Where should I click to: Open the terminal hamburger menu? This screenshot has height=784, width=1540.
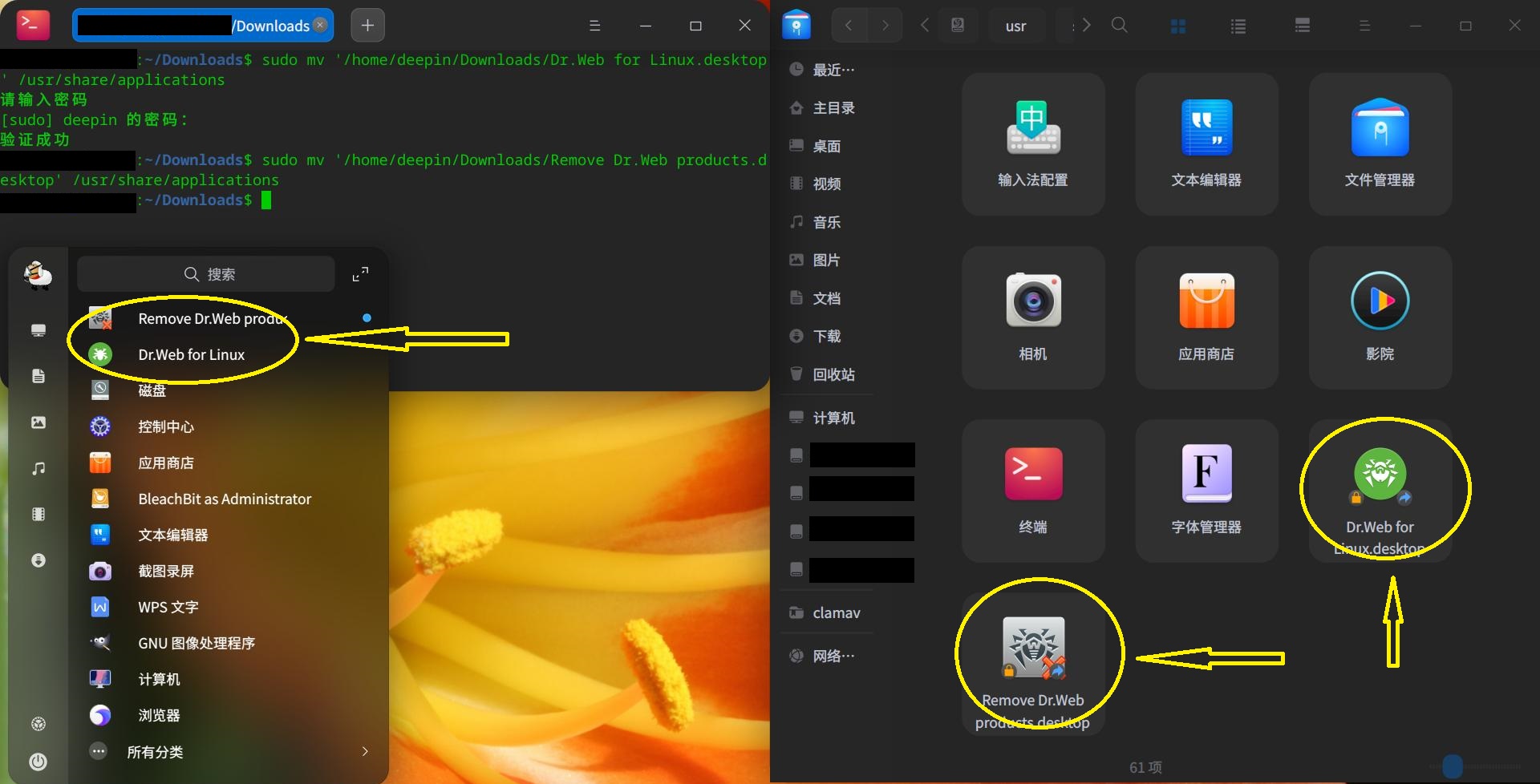point(594,26)
